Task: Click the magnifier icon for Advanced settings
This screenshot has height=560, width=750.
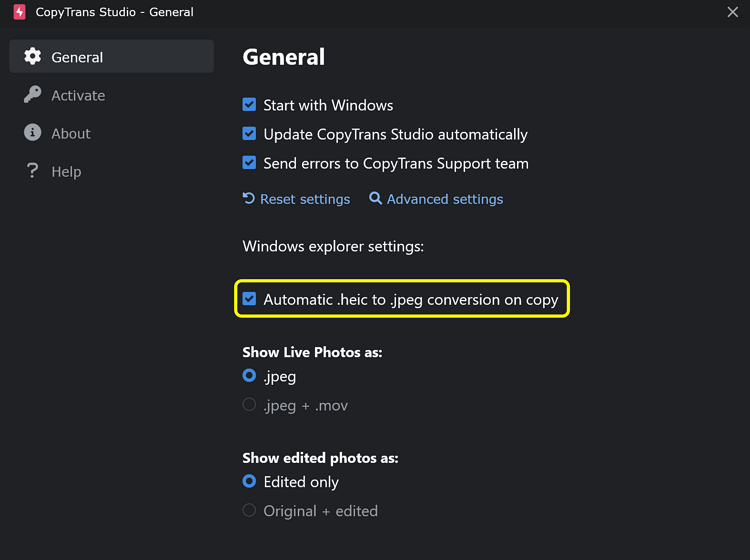Action: 375,198
